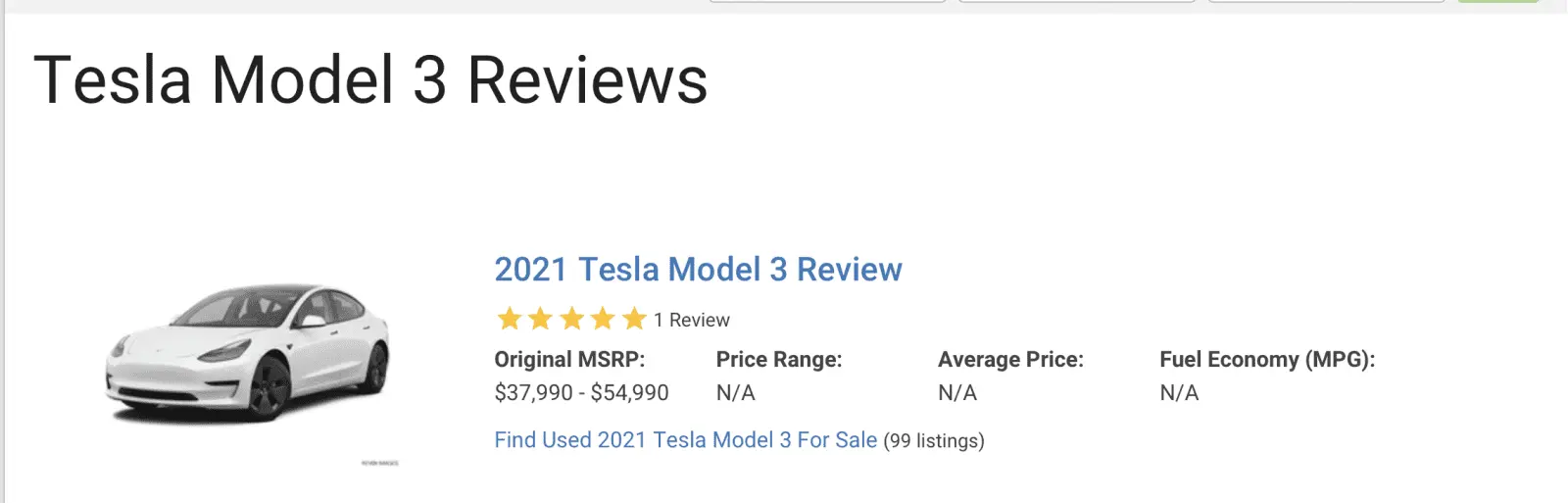Click the first gold rating star
The width and height of the screenshot is (1568, 503).
pyautogui.click(x=509, y=319)
